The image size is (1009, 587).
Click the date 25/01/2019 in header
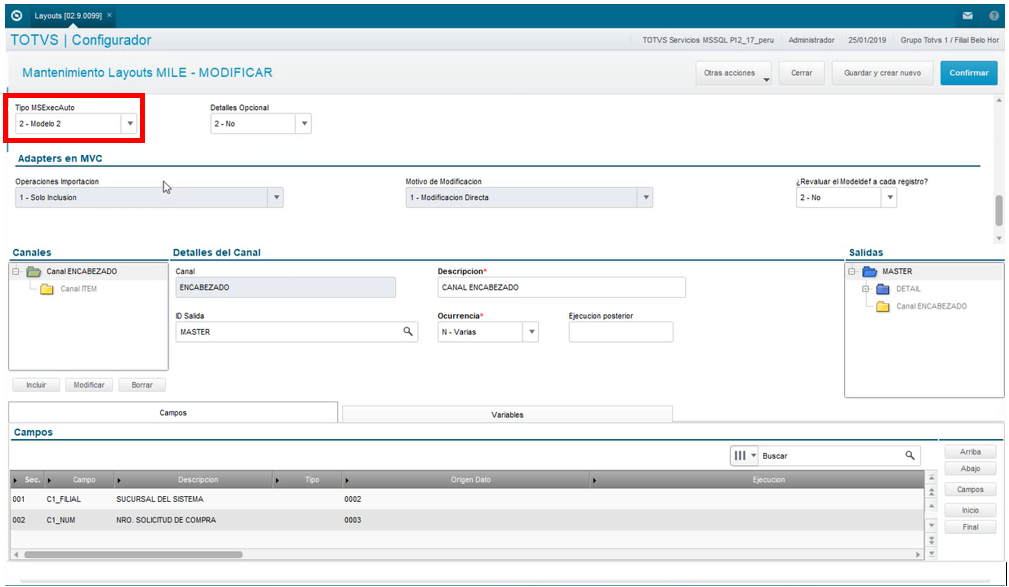pos(867,40)
